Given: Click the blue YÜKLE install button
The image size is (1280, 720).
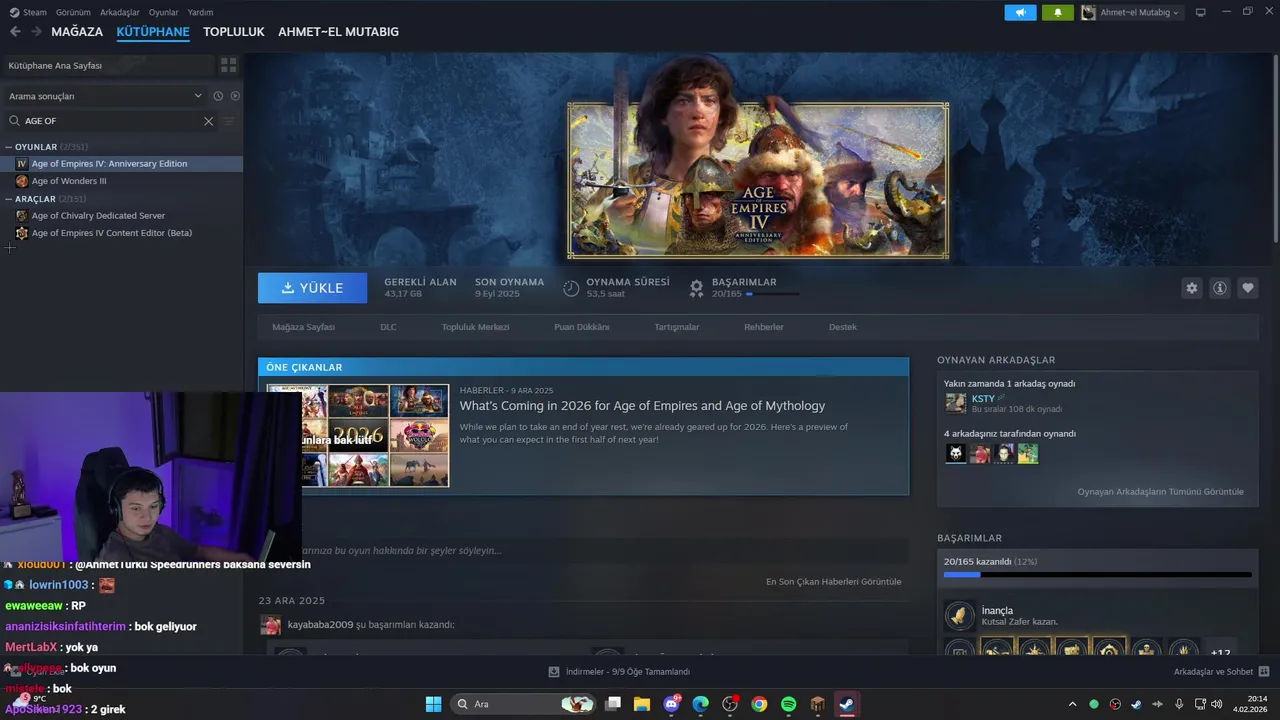Looking at the screenshot, I should tap(312, 288).
